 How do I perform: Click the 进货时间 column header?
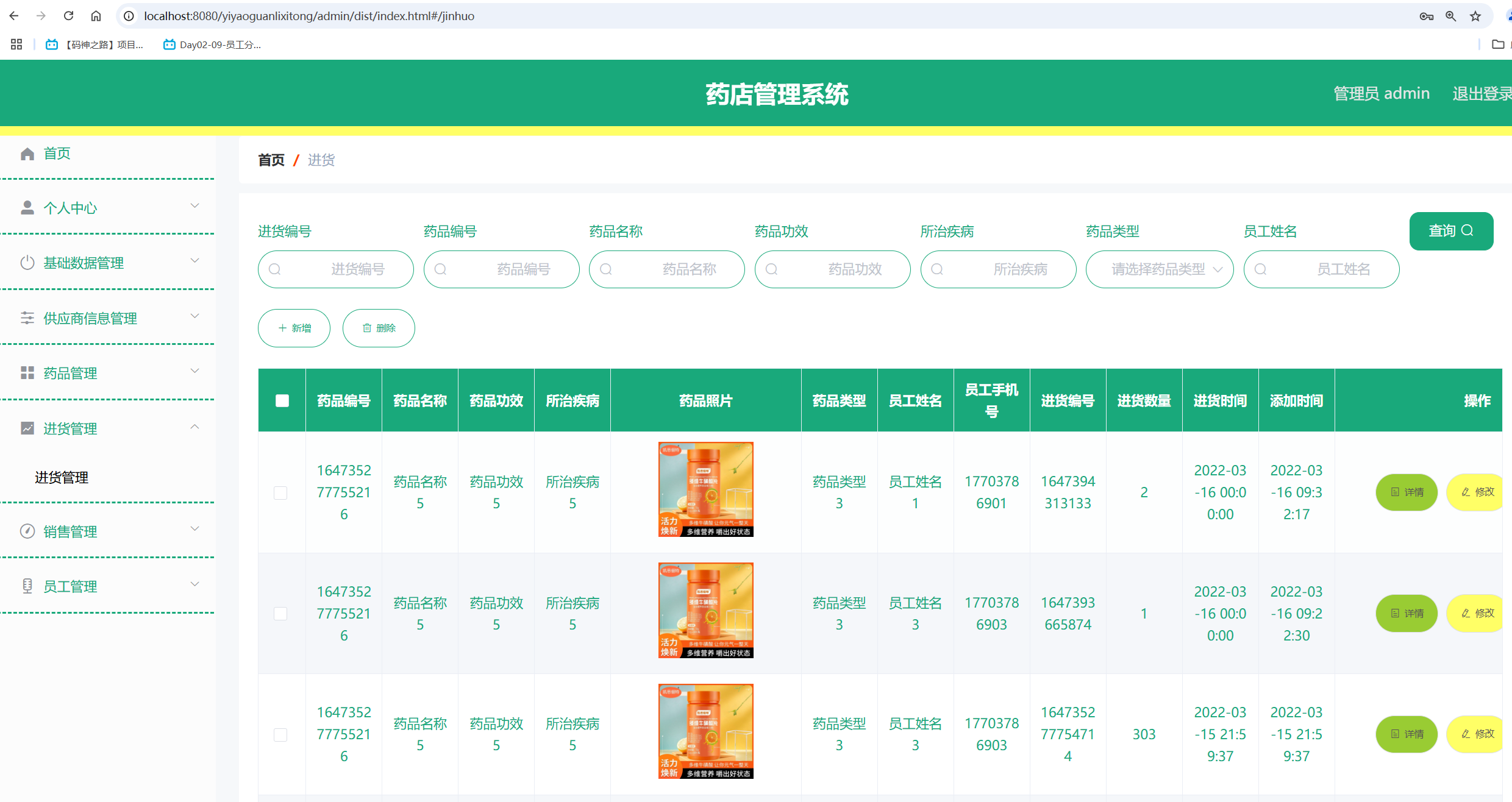pyautogui.click(x=1220, y=400)
